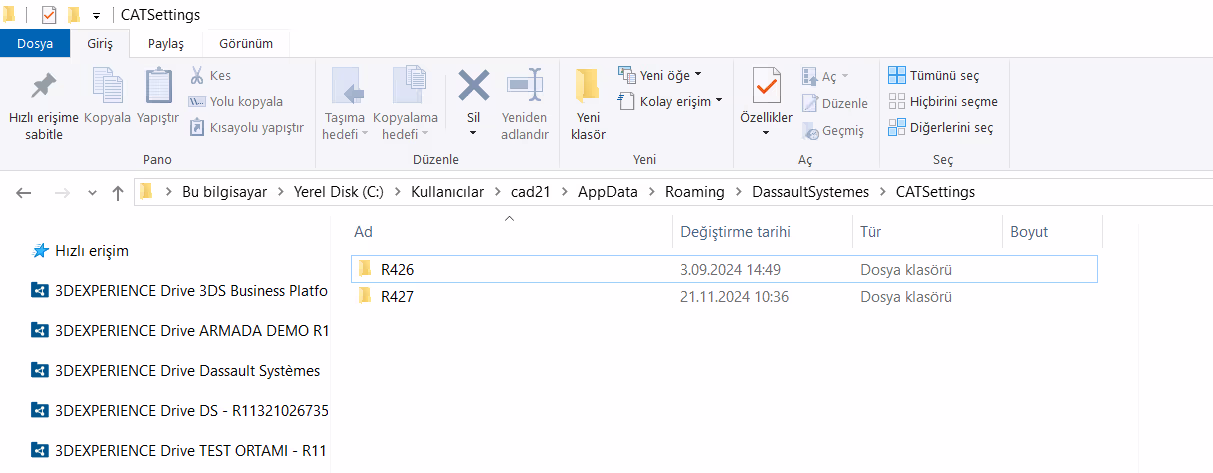This screenshot has height=473, width=1213.
Task: Select the R427 folder
Action: tap(725, 297)
